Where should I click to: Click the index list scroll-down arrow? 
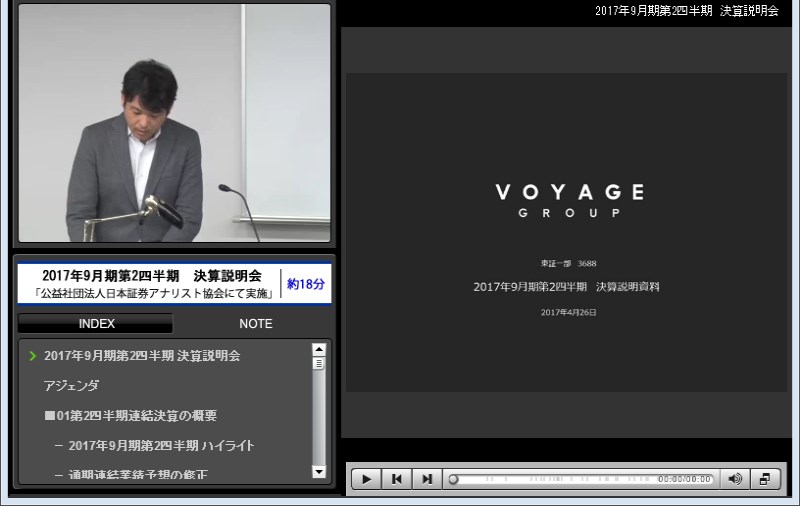319,471
